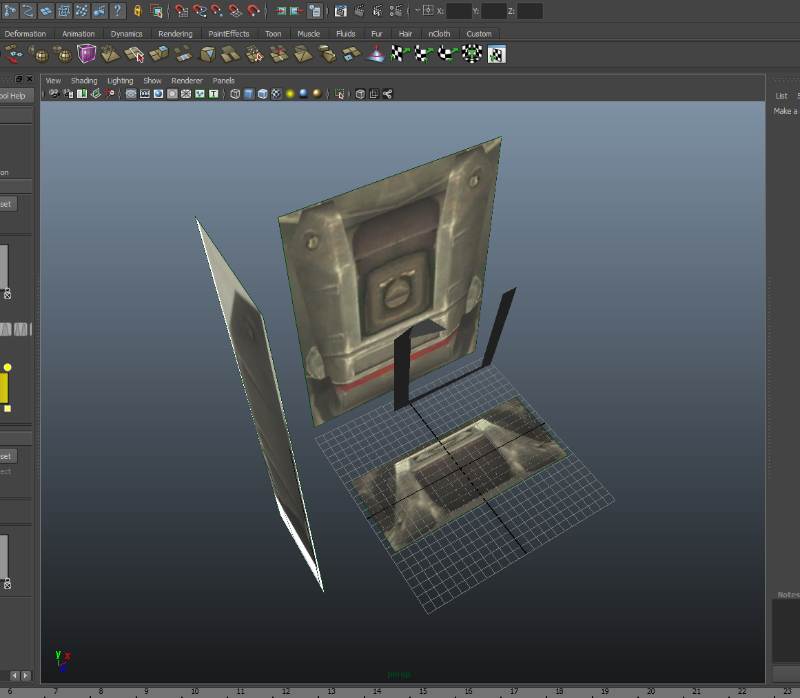Click the miscellaneous question-mark mask icon

117,11
